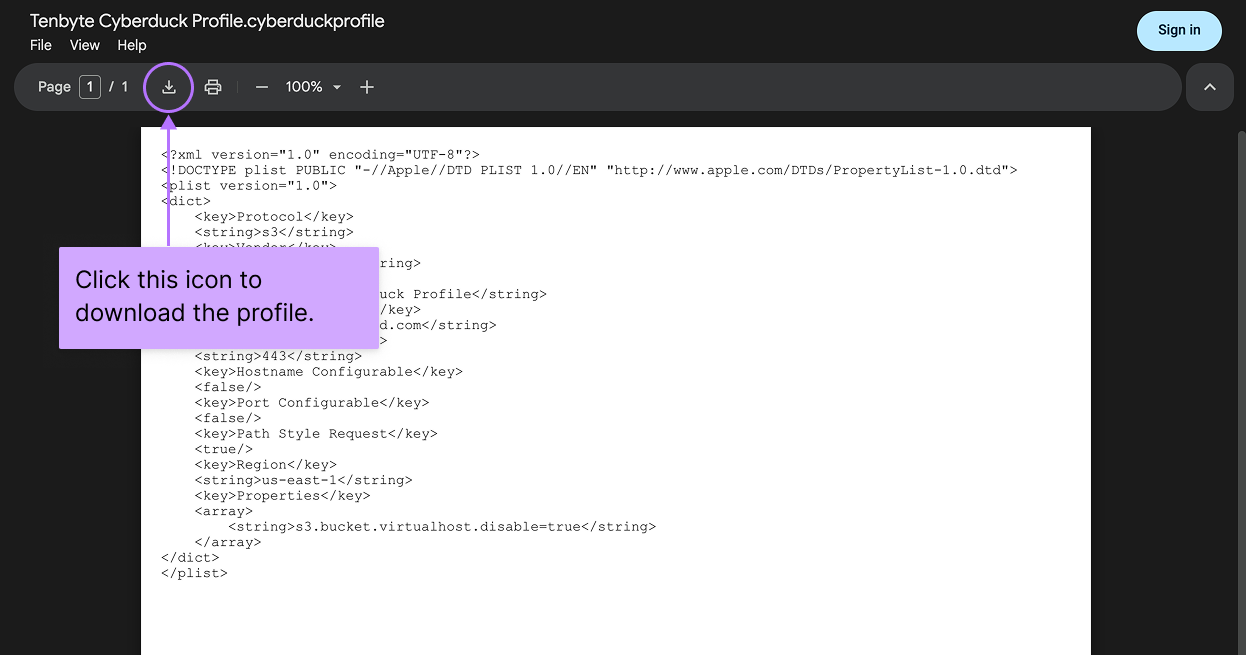Image resolution: width=1246 pixels, height=655 pixels.
Task: Click the line <key>Properties</key>
Action: pos(282,496)
